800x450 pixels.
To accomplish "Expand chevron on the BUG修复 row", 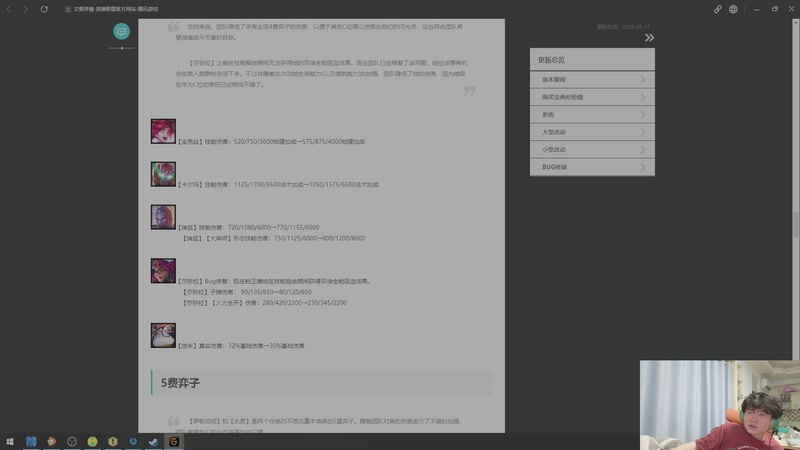I will [643, 167].
